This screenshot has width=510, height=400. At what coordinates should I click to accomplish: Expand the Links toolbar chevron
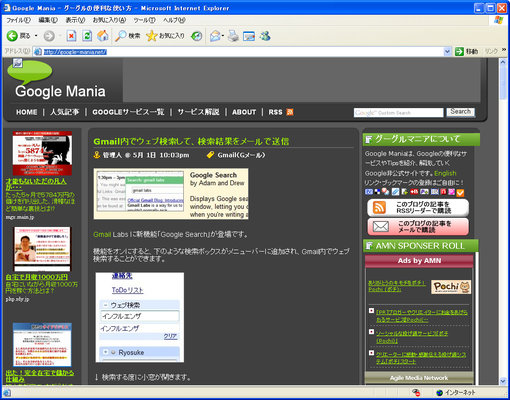click(504, 50)
